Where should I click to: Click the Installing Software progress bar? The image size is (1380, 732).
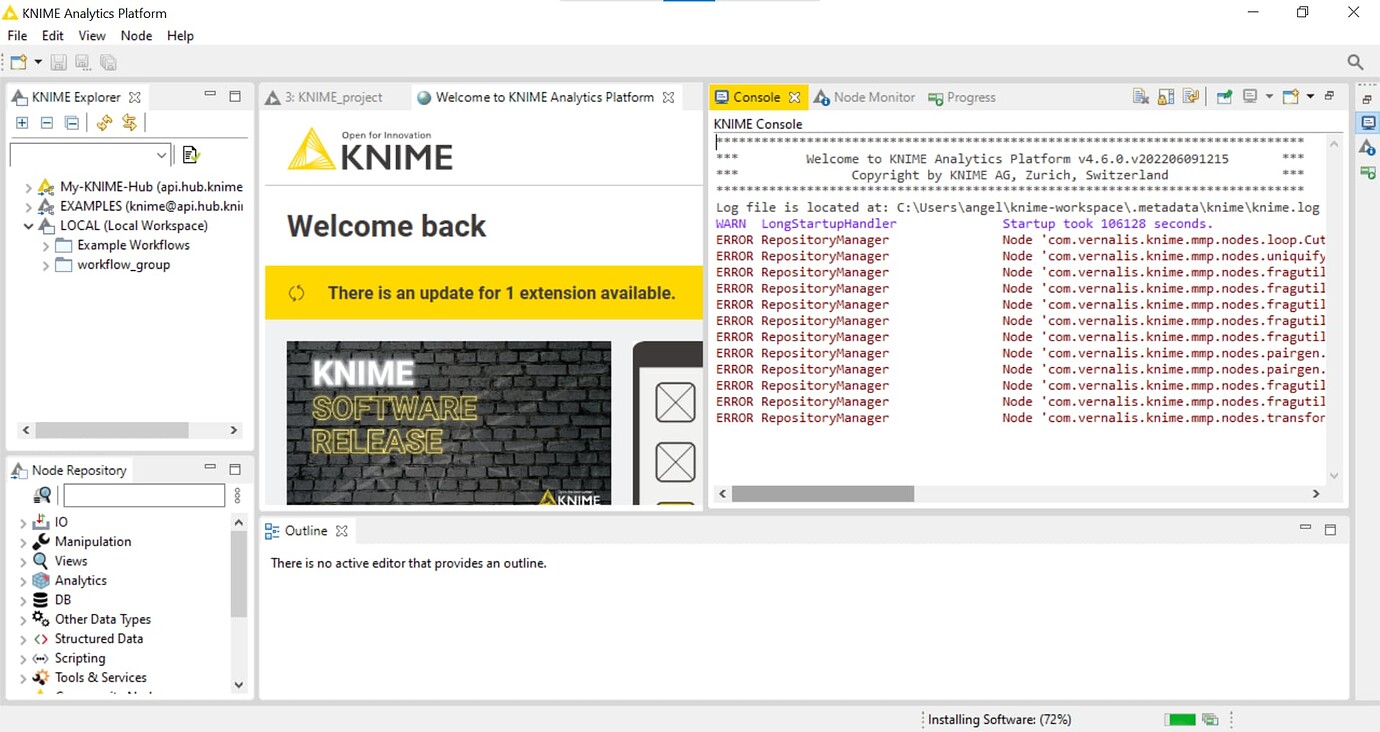[1180, 719]
